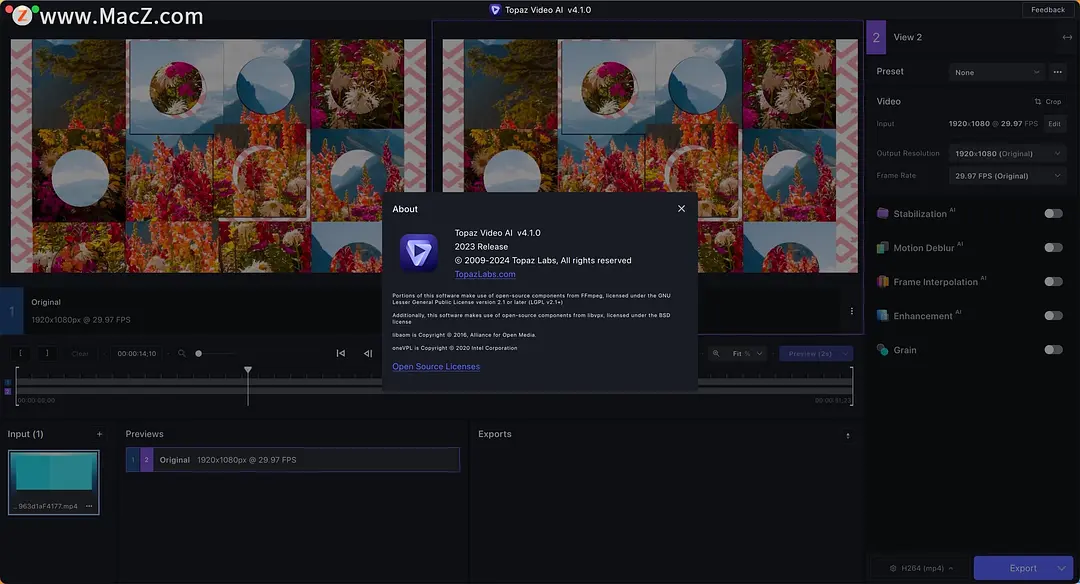Set the trim end bracket
The width and height of the screenshot is (1080, 584).
click(47, 353)
